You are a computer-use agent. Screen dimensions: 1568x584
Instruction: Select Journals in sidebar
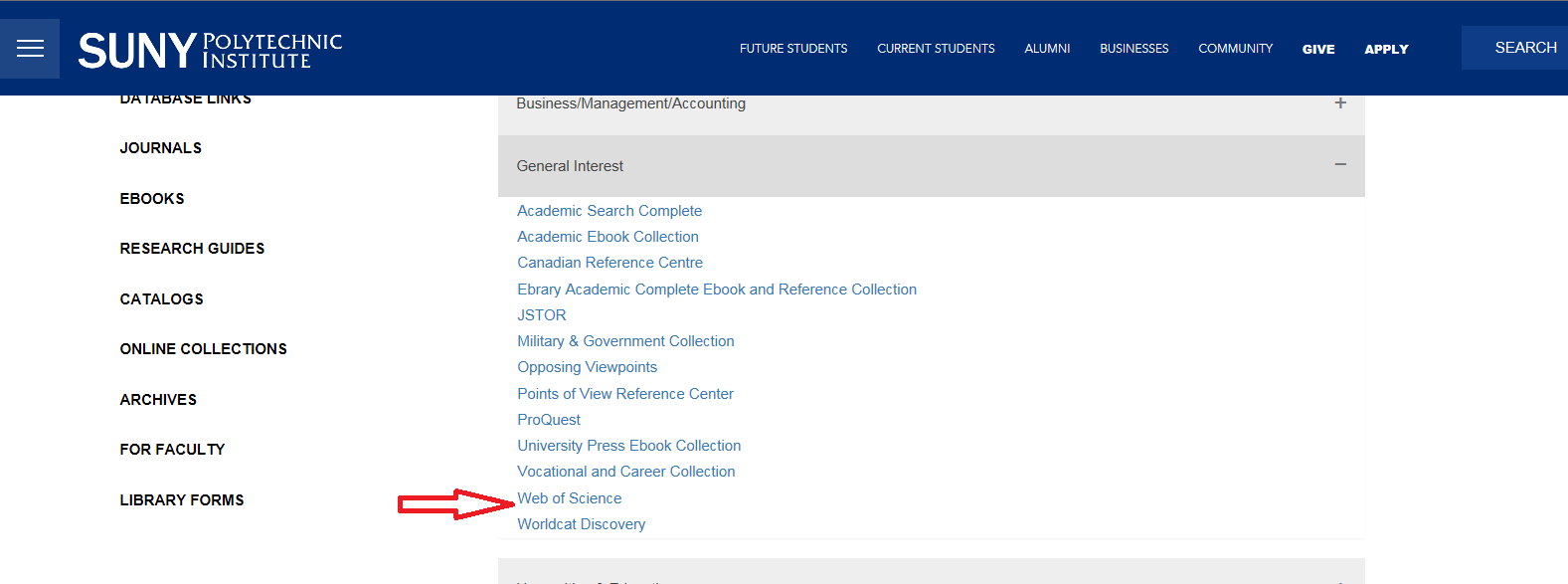pos(160,148)
